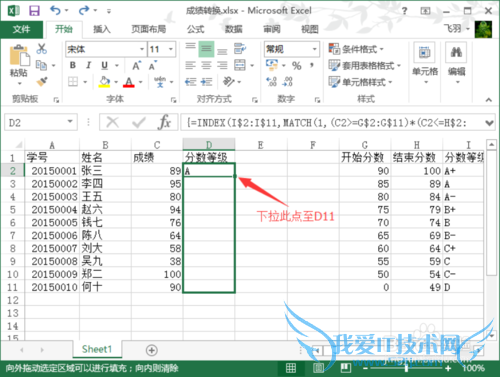Increase font size with the larger A icon
Screen dimensions: 500x377
[x=136, y=65]
